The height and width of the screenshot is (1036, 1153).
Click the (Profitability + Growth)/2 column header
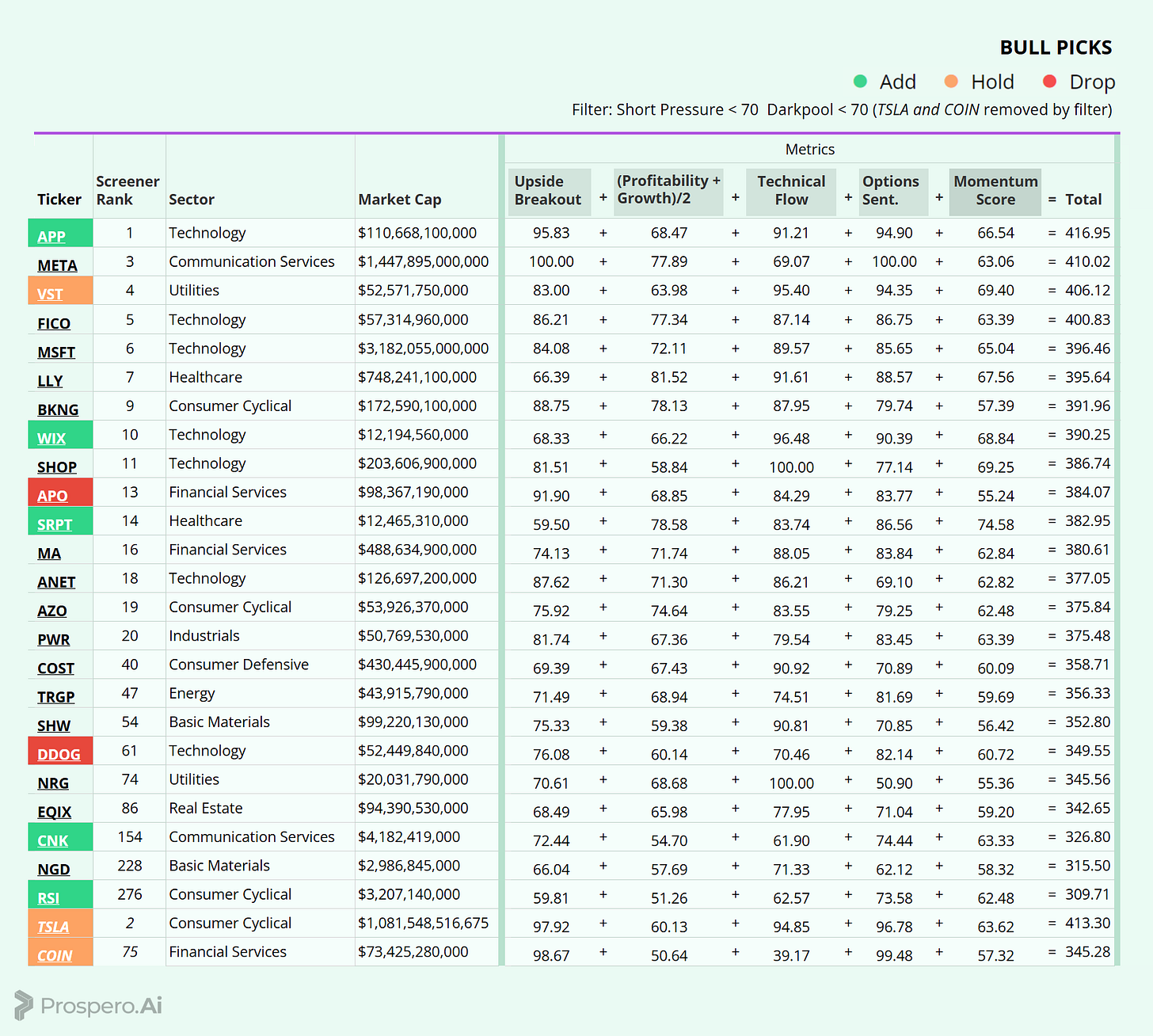668,190
